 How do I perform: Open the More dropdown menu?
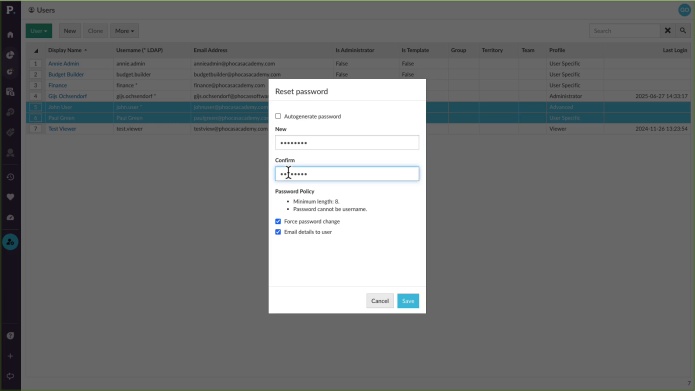click(124, 31)
